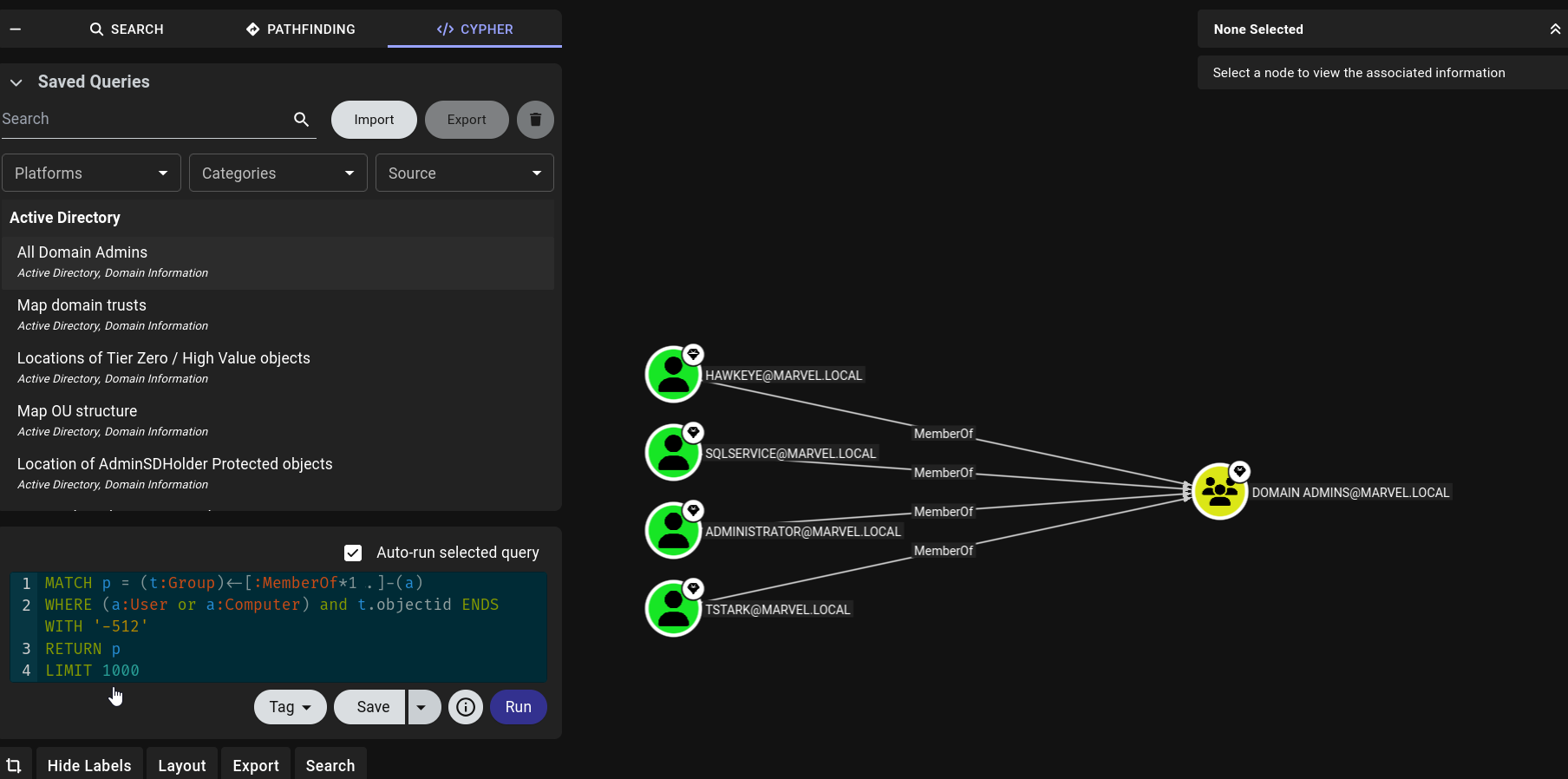The image size is (1568, 779).
Task: Collapse the left panel with the minus icon
Action: point(15,29)
